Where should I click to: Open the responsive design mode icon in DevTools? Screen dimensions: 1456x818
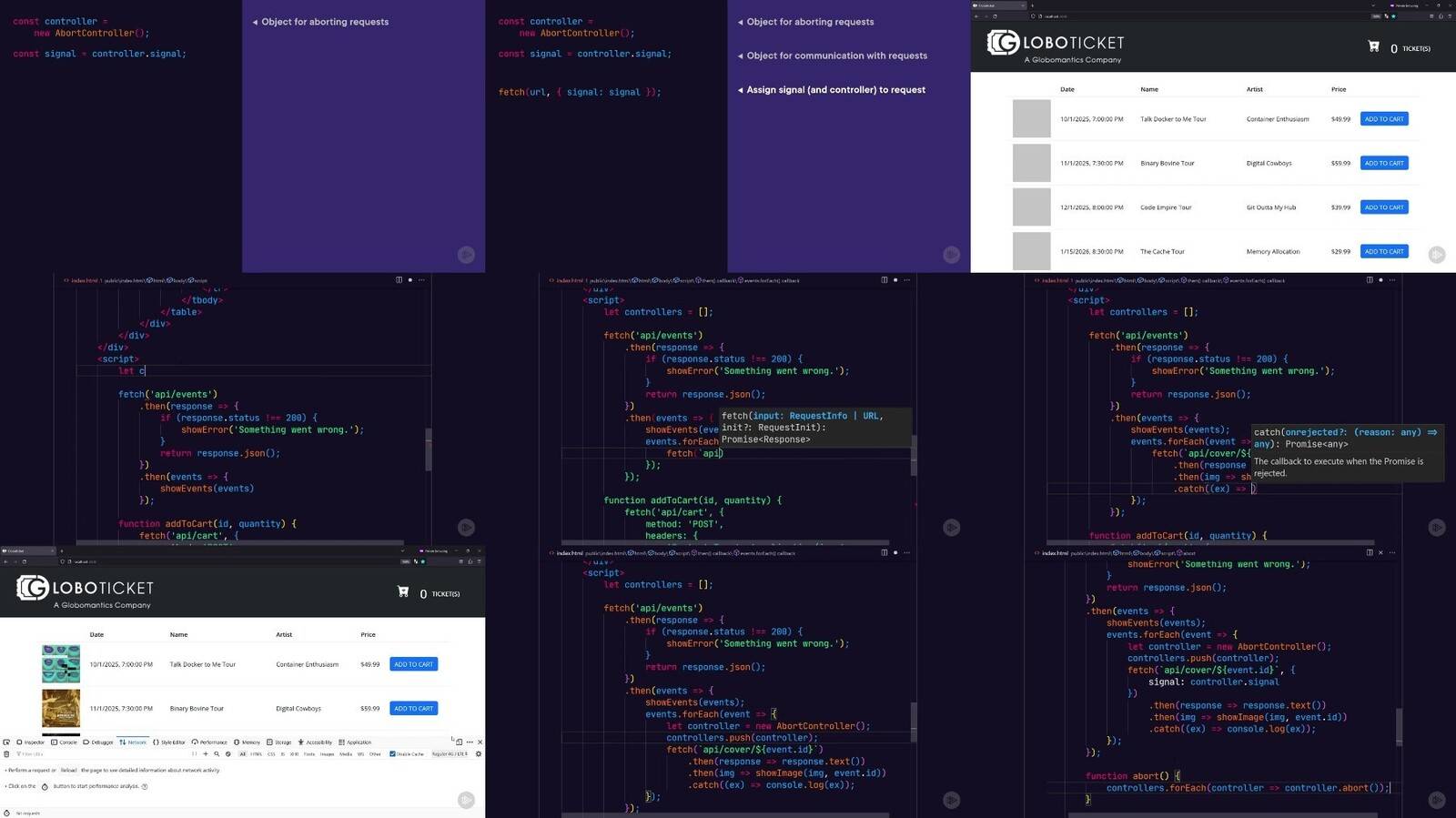click(x=459, y=742)
